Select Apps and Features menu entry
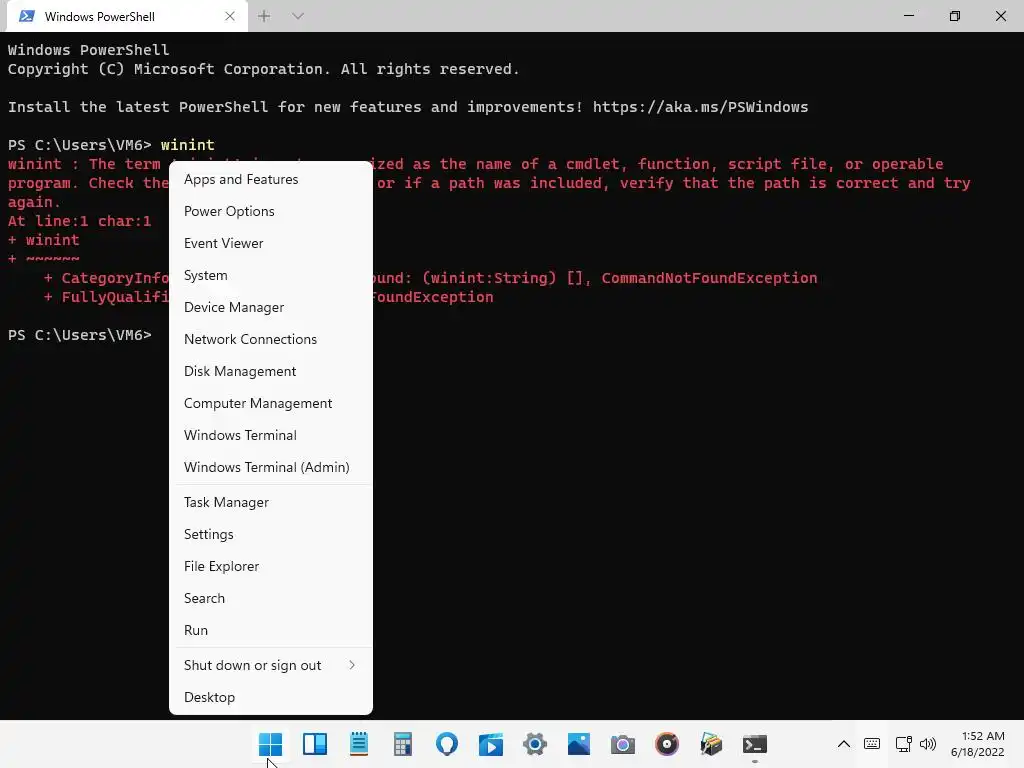Image resolution: width=1024 pixels, height=768 pixels. point(270,179)
